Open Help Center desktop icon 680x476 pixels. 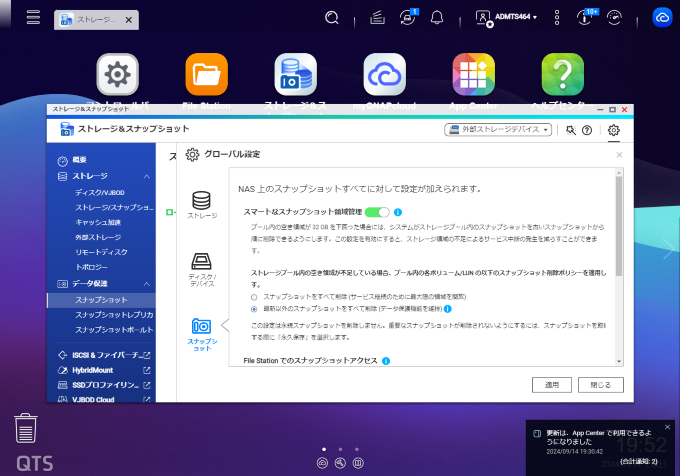click(562, 75)
